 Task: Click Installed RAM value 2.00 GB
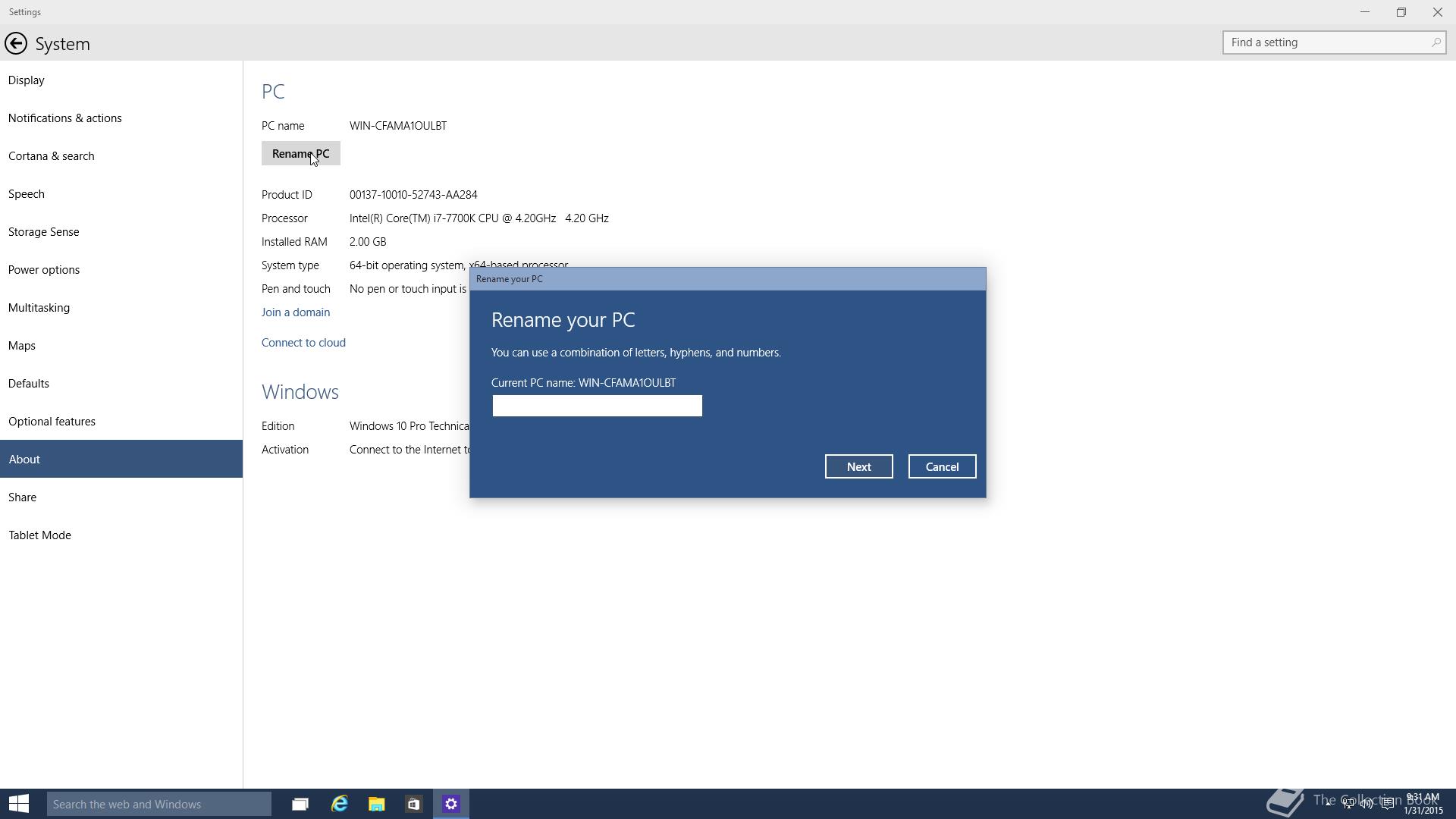click(368, 242)
